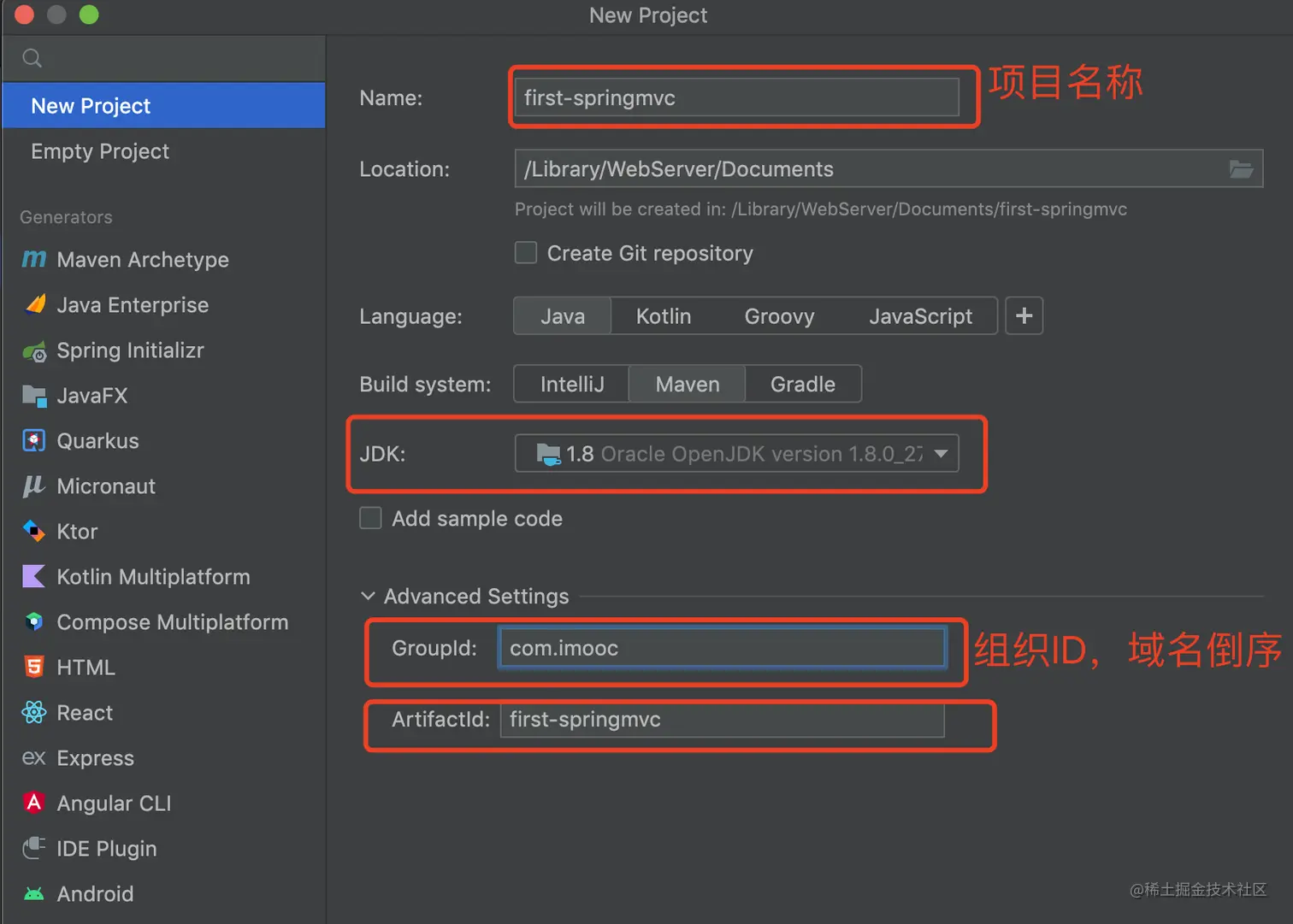Viewport: 1293px width, 924px height.
Task: Select the Java Enterprise generator label
Action: (133, 305)
